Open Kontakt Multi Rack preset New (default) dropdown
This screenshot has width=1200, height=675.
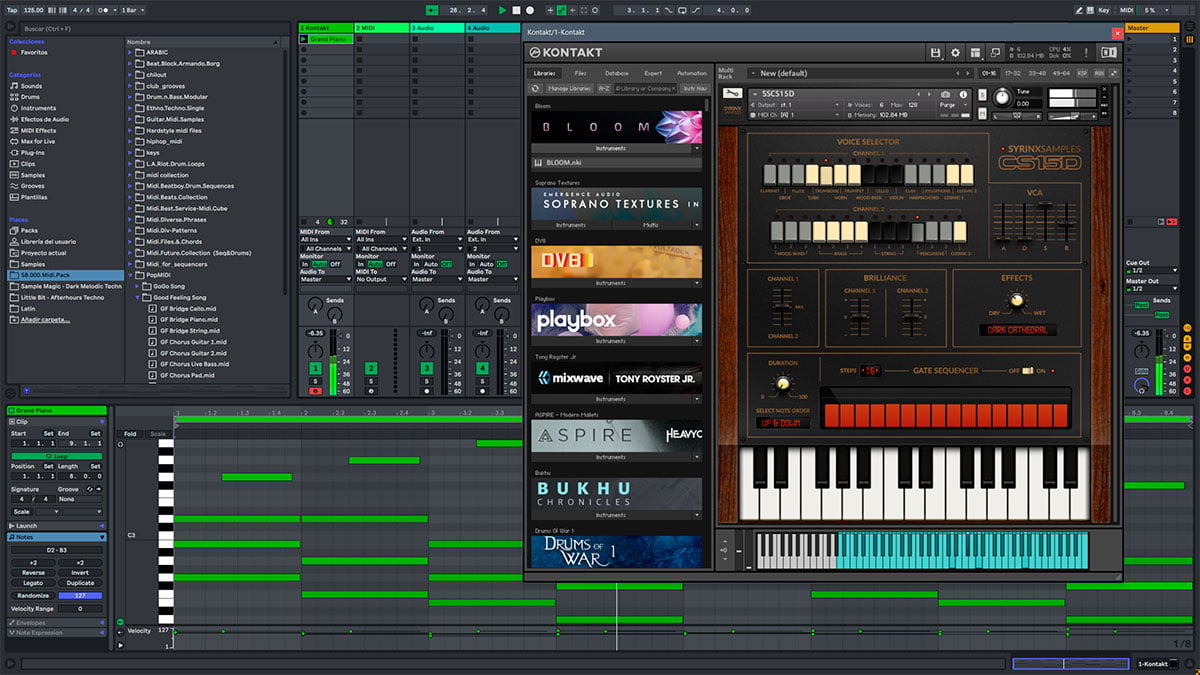pos(860,73)
